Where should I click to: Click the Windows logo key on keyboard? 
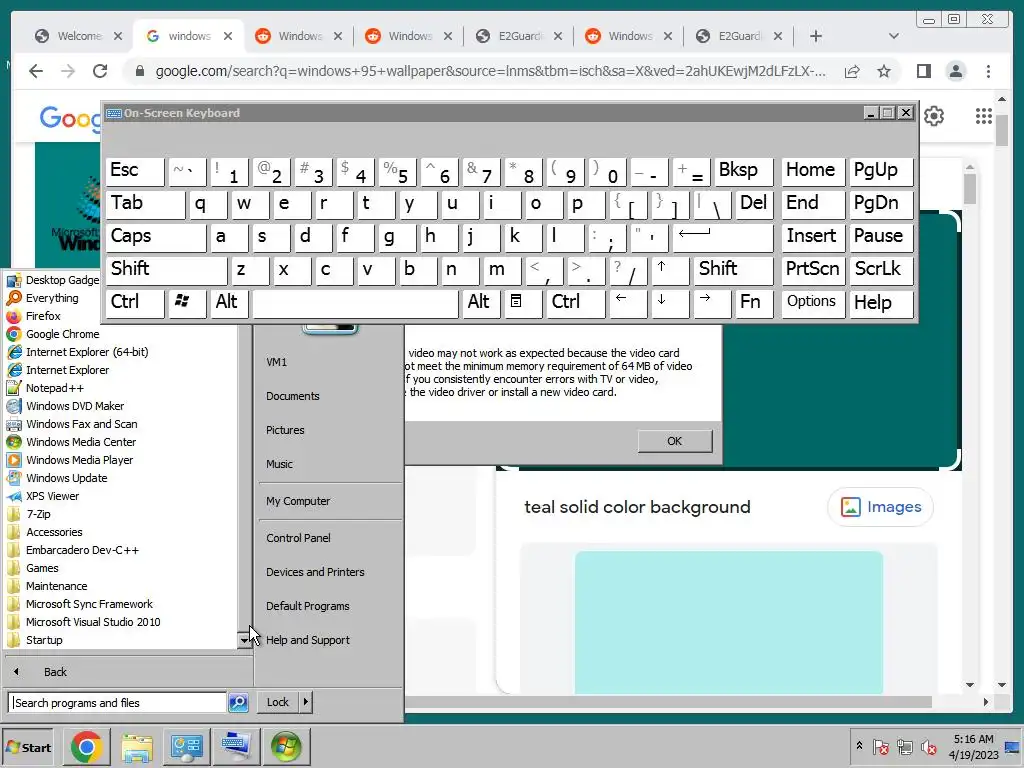185,302
